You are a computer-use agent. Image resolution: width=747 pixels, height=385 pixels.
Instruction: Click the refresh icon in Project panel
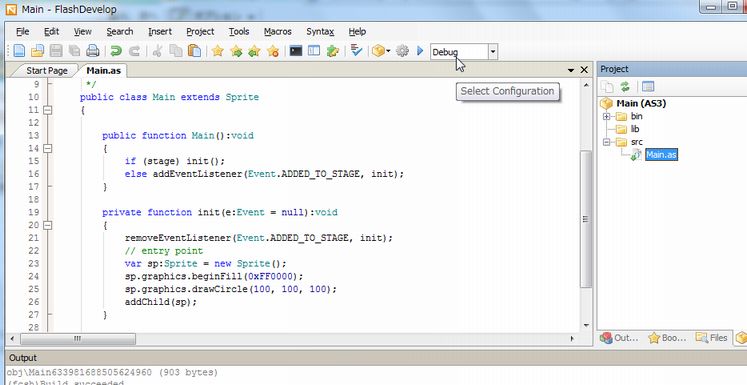pos(625,87)
